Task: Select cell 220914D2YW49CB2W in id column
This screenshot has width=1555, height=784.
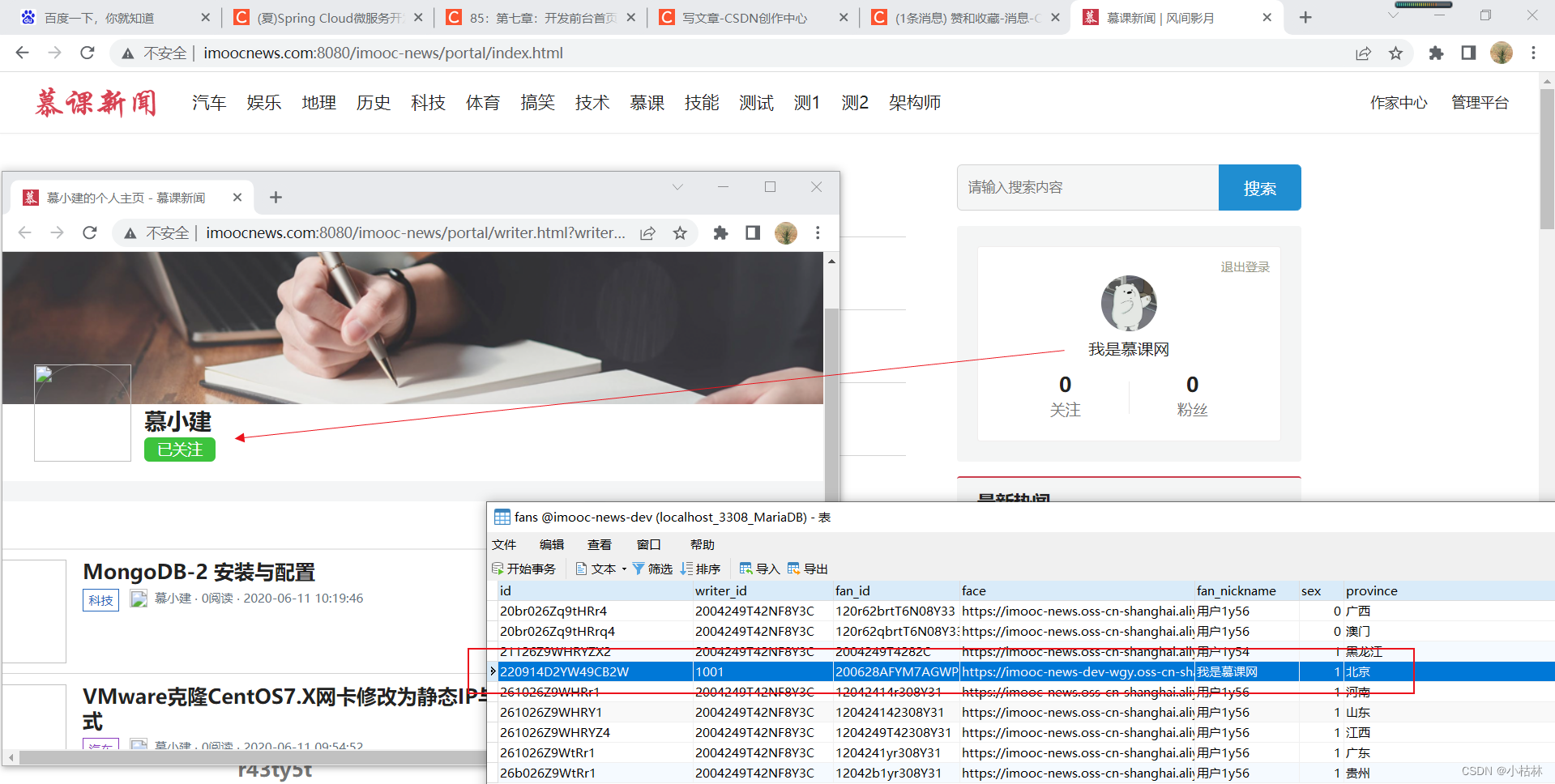Action: (x=595, y=671)
